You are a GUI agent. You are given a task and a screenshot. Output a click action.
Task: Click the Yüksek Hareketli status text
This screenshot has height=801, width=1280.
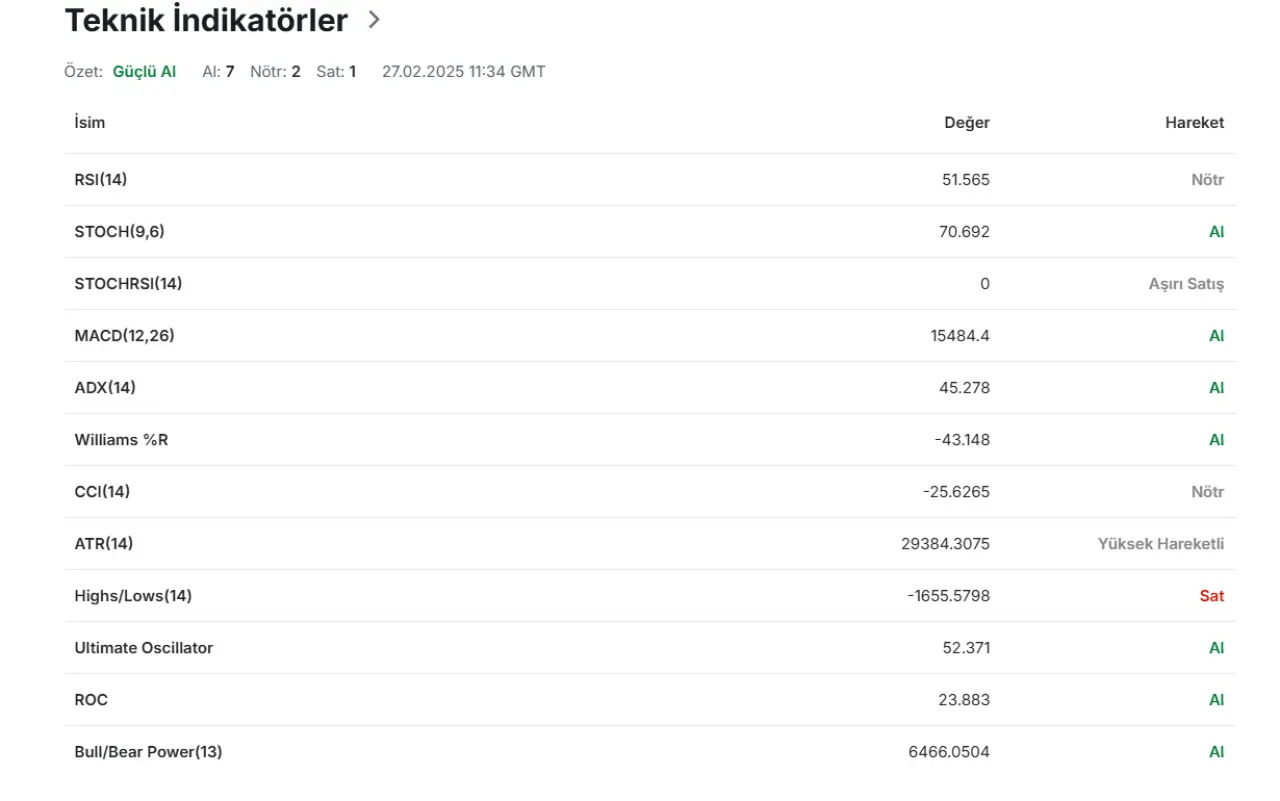click(1160, 544)
